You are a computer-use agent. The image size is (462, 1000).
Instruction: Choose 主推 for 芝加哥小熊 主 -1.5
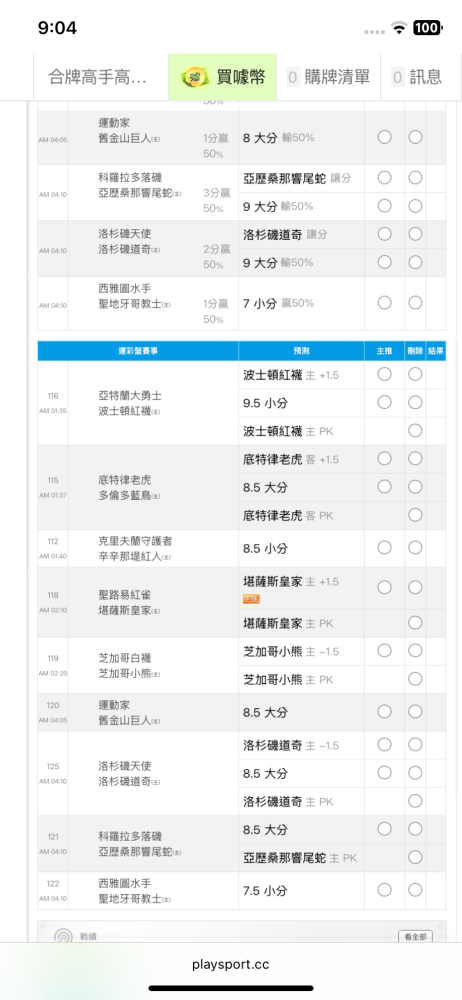[384, 651]
